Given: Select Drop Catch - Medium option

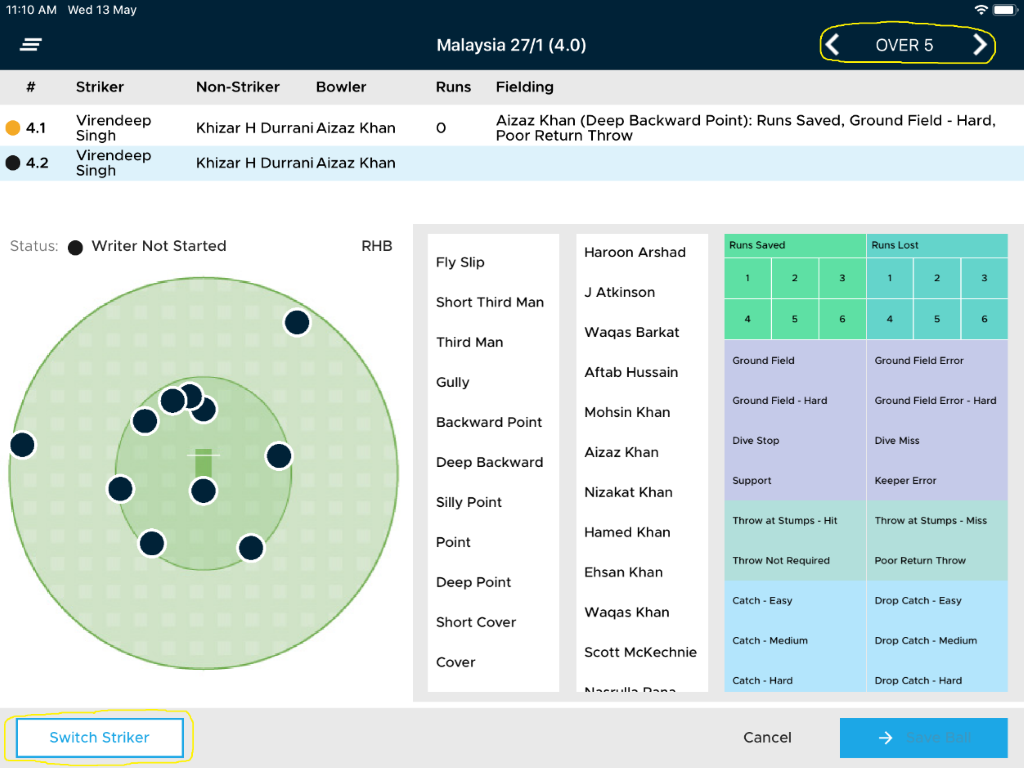Looking at the screenshot, I should point(925,640).
